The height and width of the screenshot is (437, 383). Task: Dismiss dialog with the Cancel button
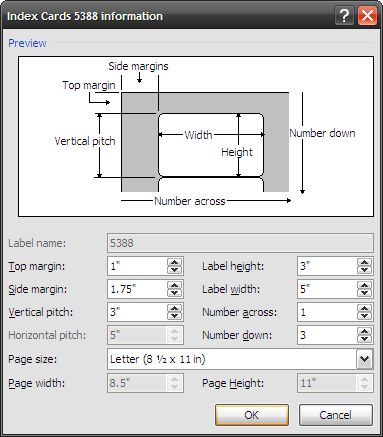click(x=335, y=415)
